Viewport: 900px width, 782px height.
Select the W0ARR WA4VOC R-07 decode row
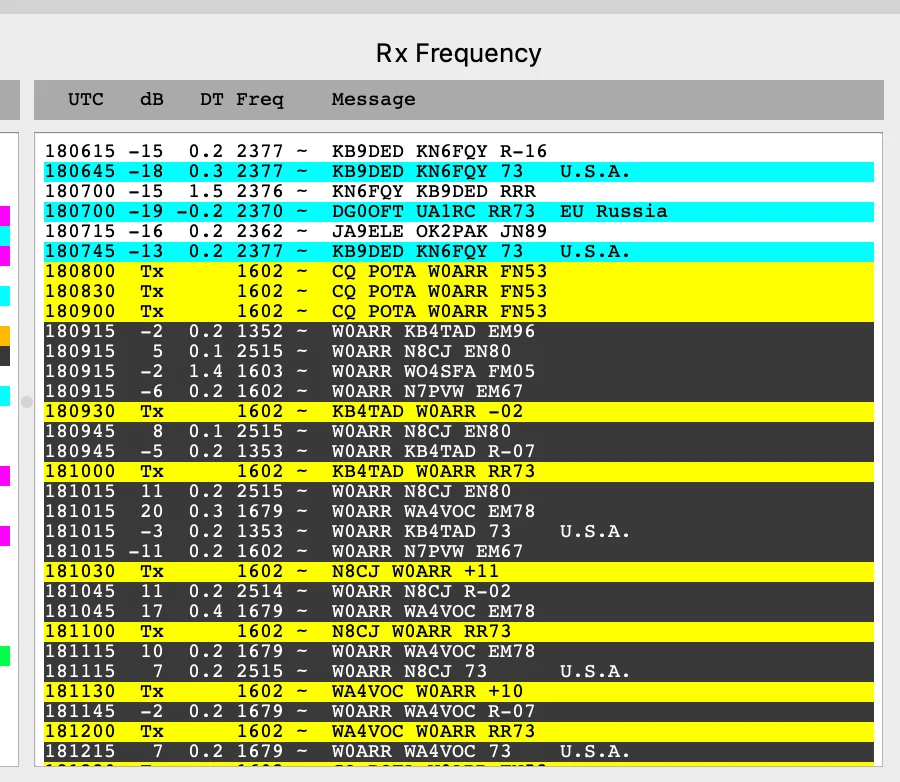(x=459, y=712)
